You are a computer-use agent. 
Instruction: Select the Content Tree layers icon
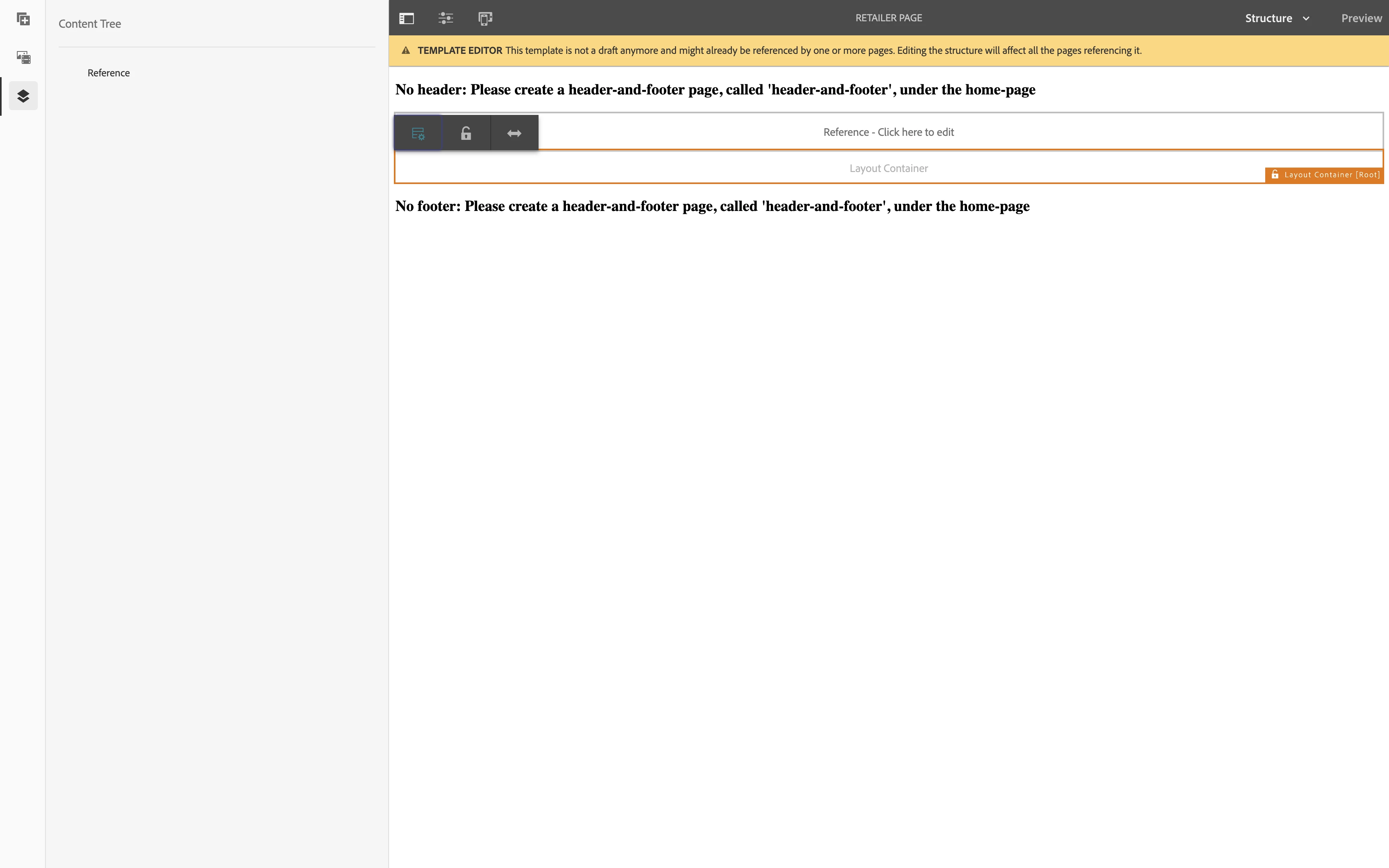click(x=23, y=96)
